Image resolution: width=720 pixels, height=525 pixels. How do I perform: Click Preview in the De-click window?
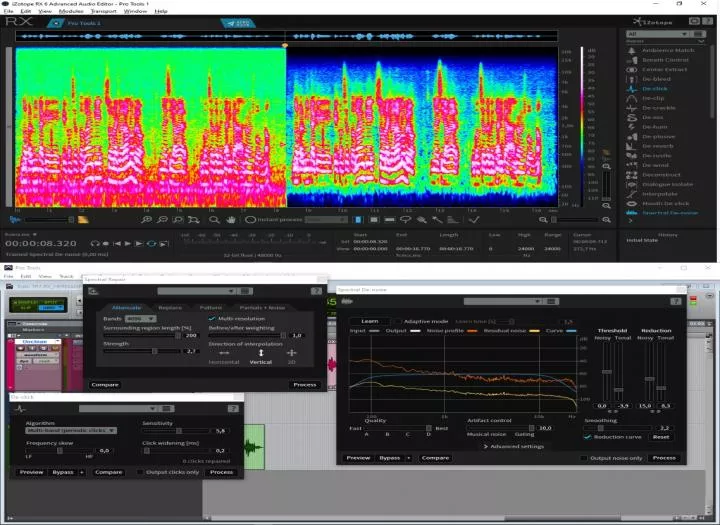(x=31, y=472)
